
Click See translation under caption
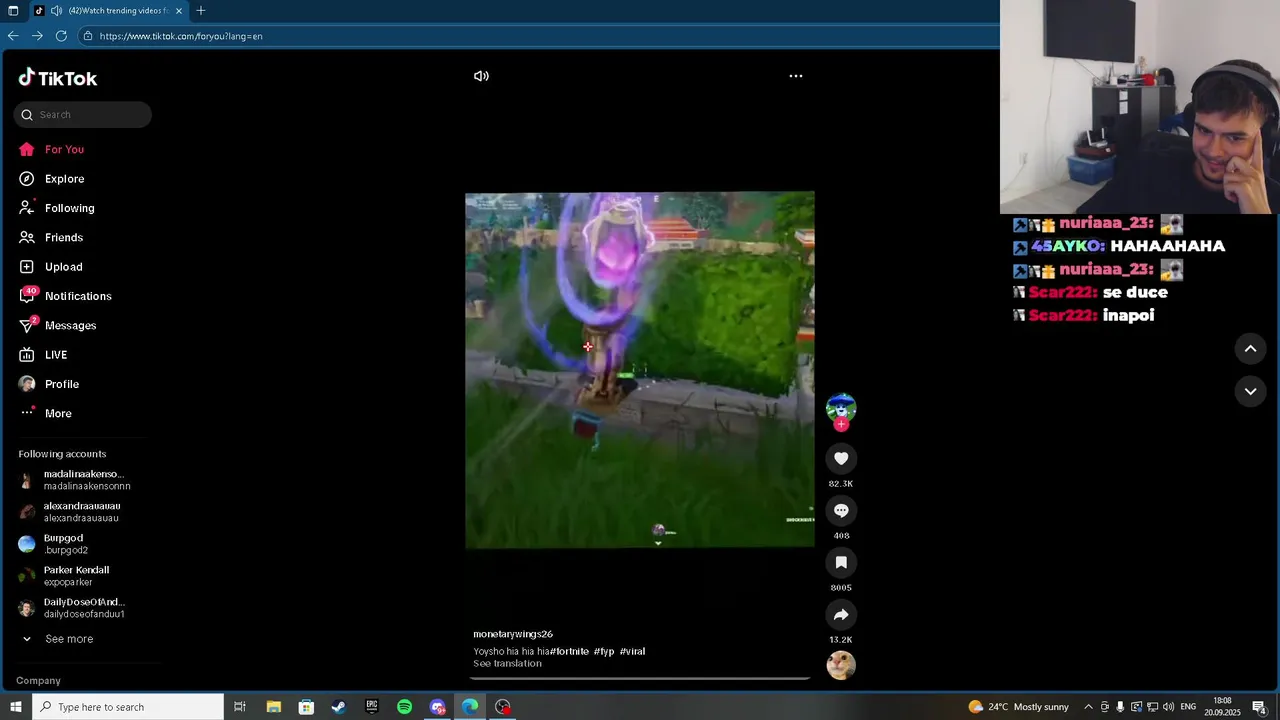507,663
